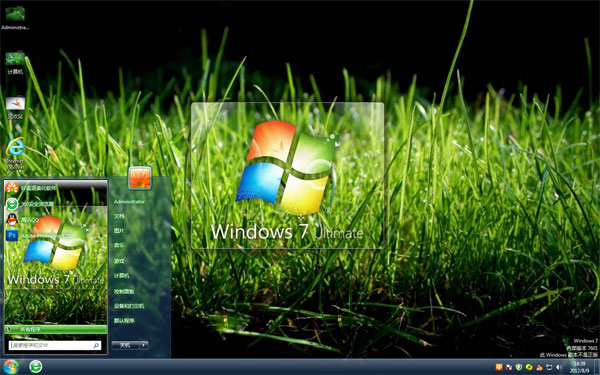Open 图片 (Pictures) in Start menu
The image size is (600, 375).
(119, 231)
